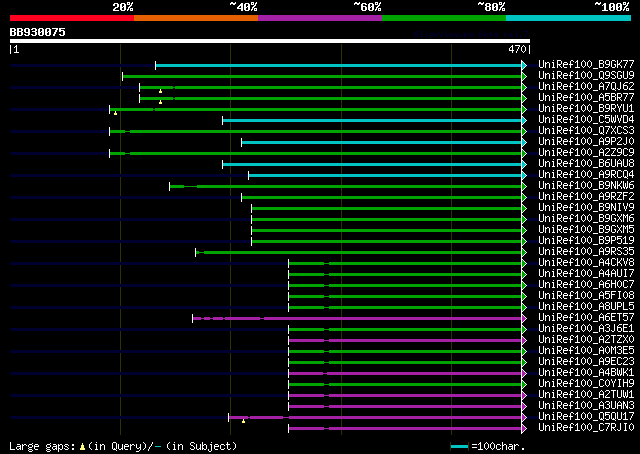Click the yellow query-gap triangle in the legend

pos(82,447)
